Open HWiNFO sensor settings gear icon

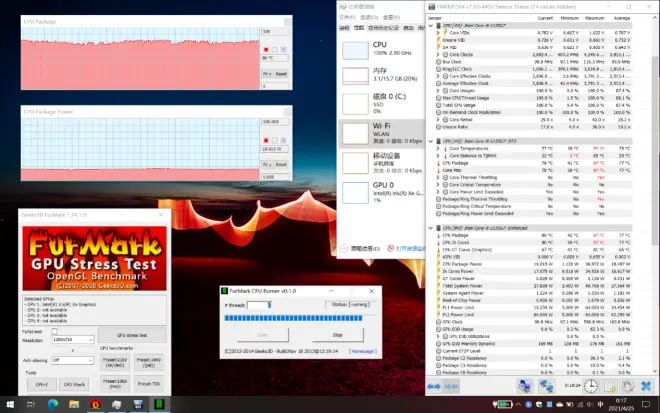[627, 386]
